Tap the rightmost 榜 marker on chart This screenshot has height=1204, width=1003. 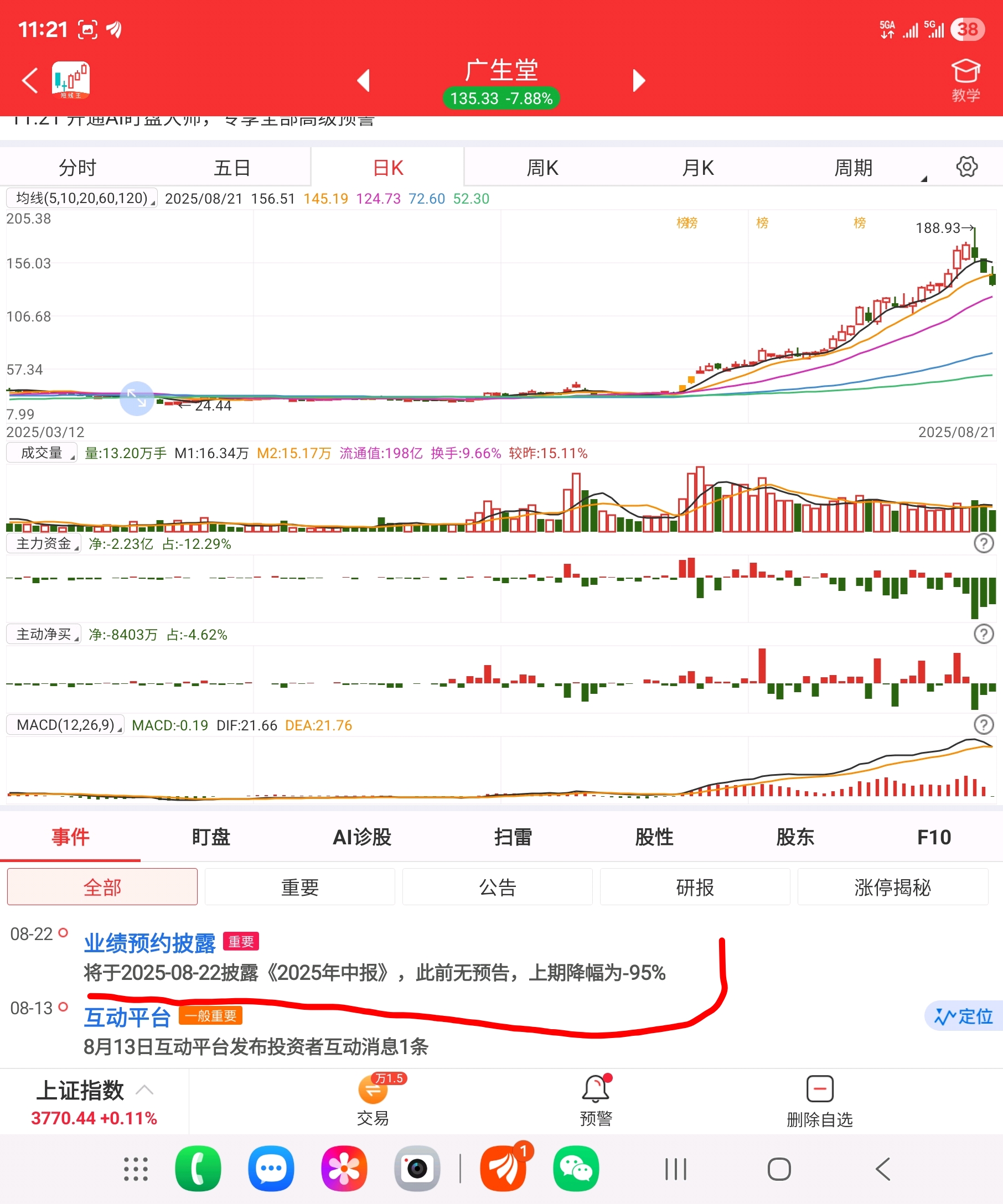(859, 222)
